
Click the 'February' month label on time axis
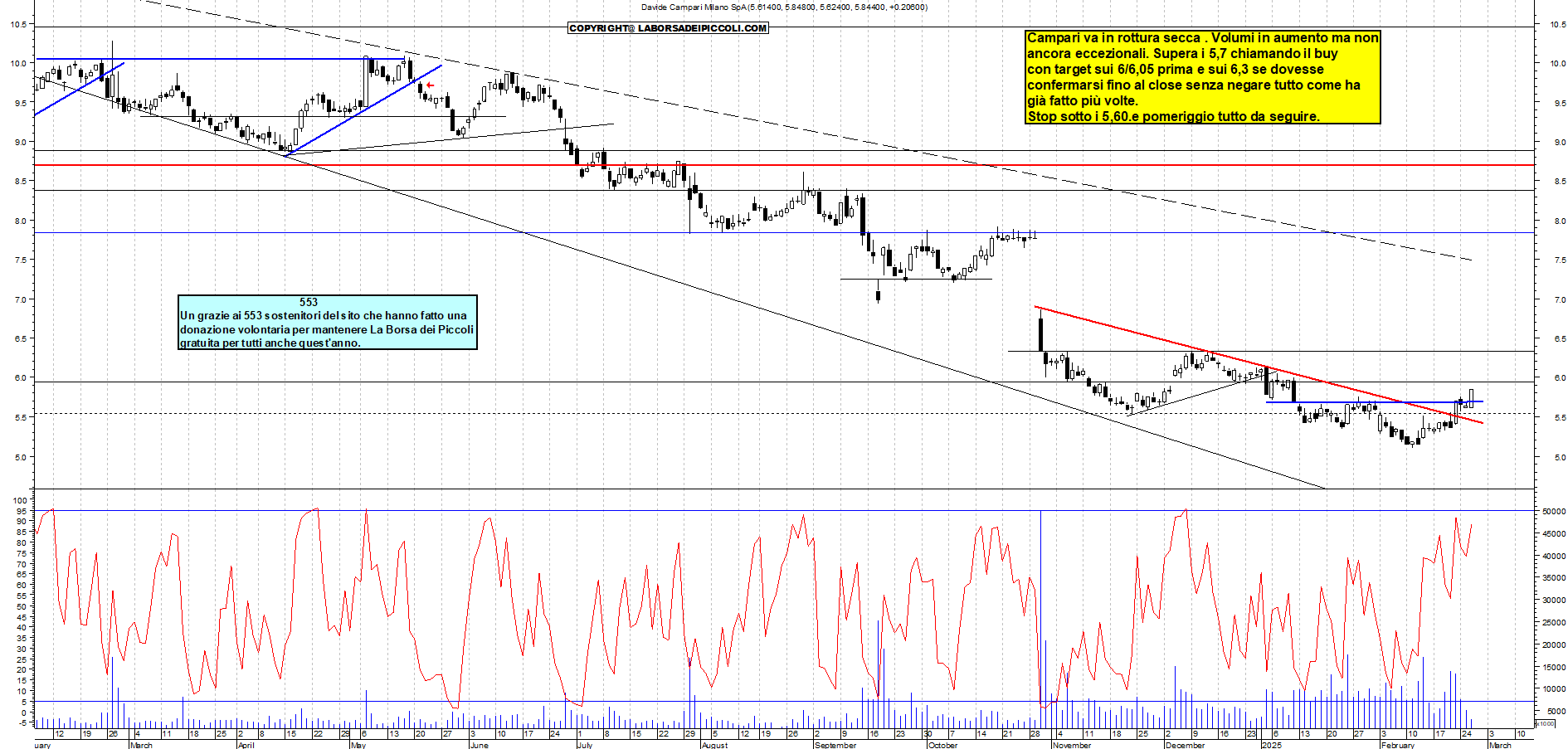1398,745
